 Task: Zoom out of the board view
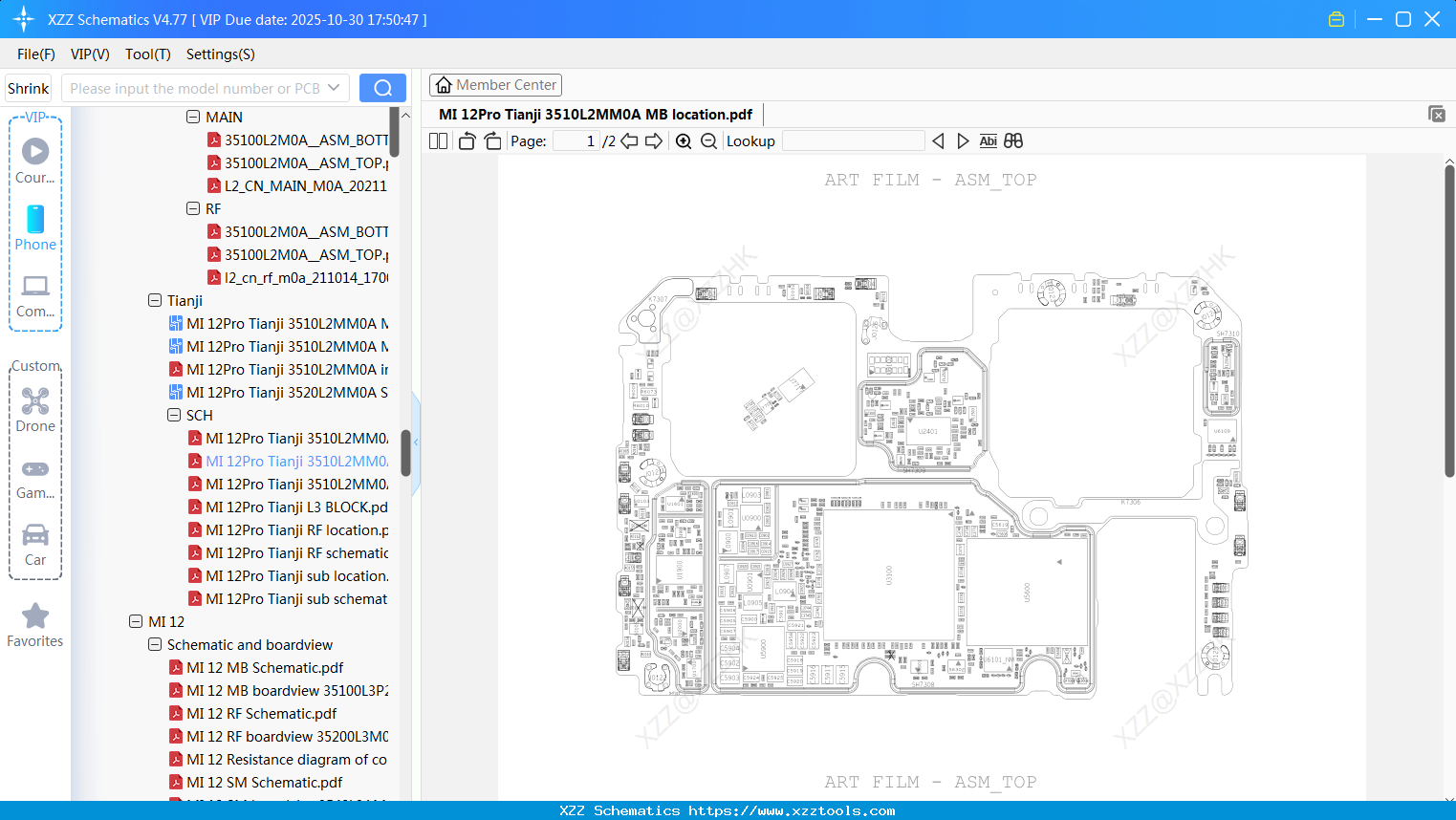pyautogui.click(x=708, y=140)
